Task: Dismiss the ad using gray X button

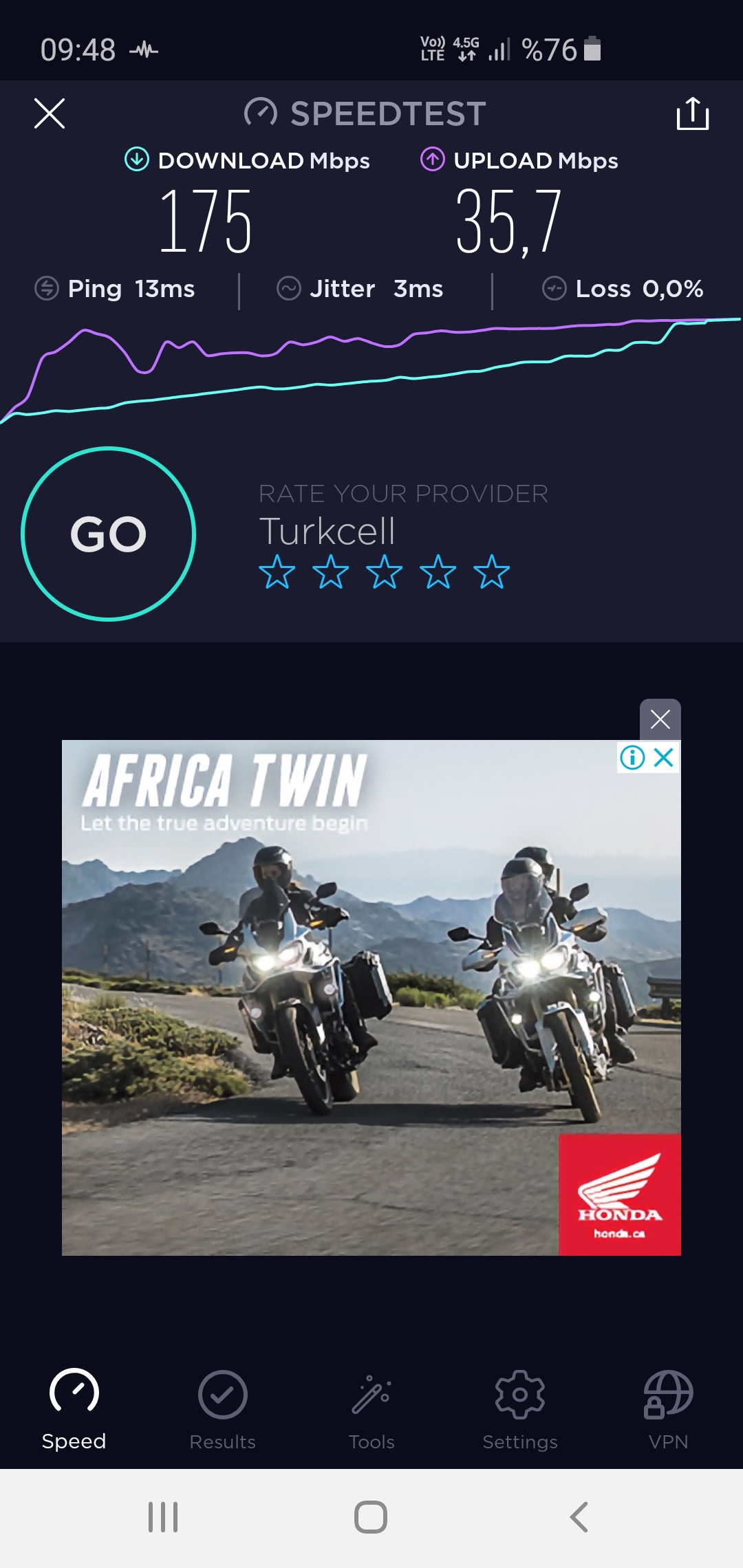Action: 660,719
